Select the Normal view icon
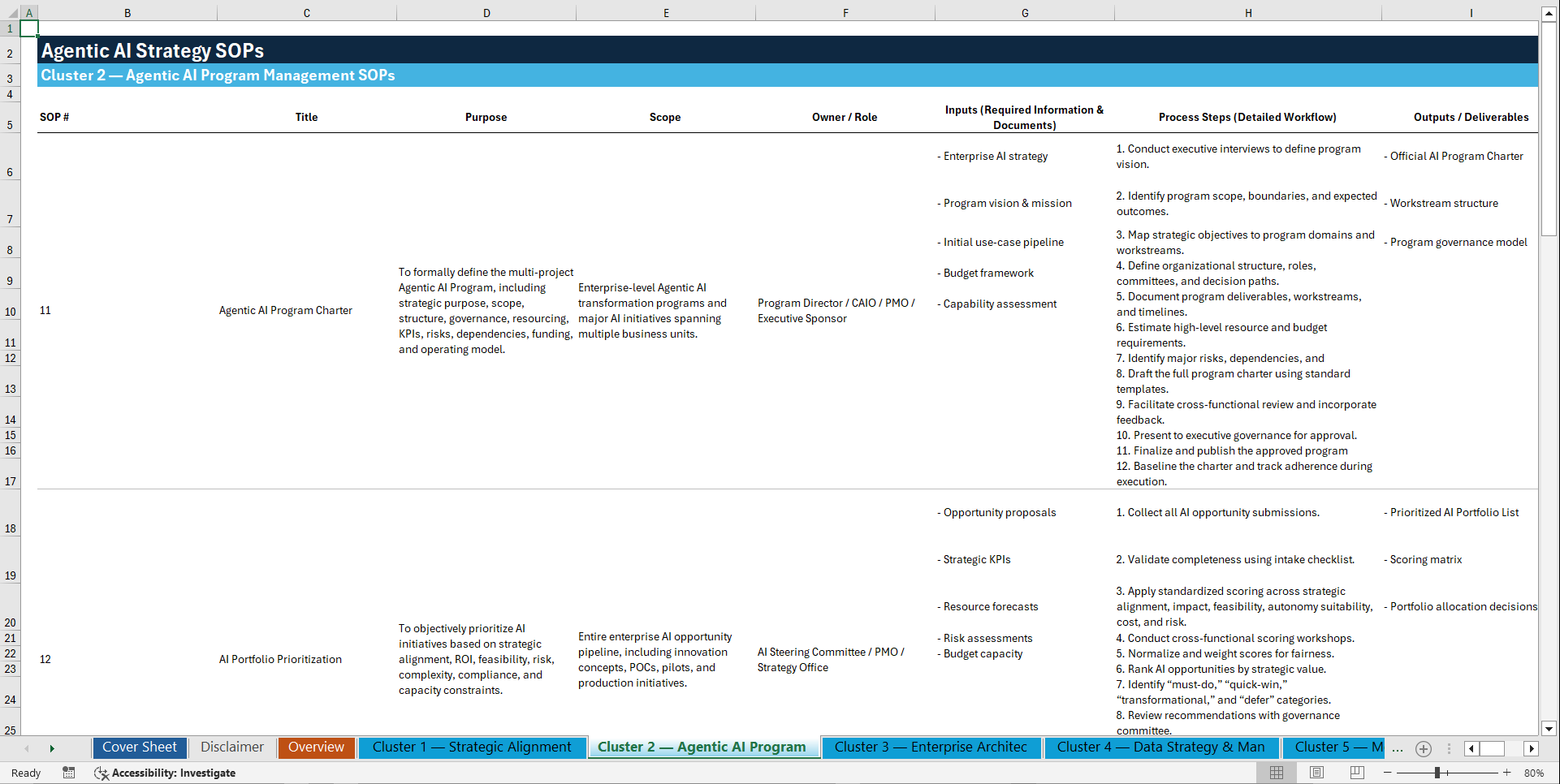Viewport: 1560px width, 784px height. click(x=1276, y=772)
